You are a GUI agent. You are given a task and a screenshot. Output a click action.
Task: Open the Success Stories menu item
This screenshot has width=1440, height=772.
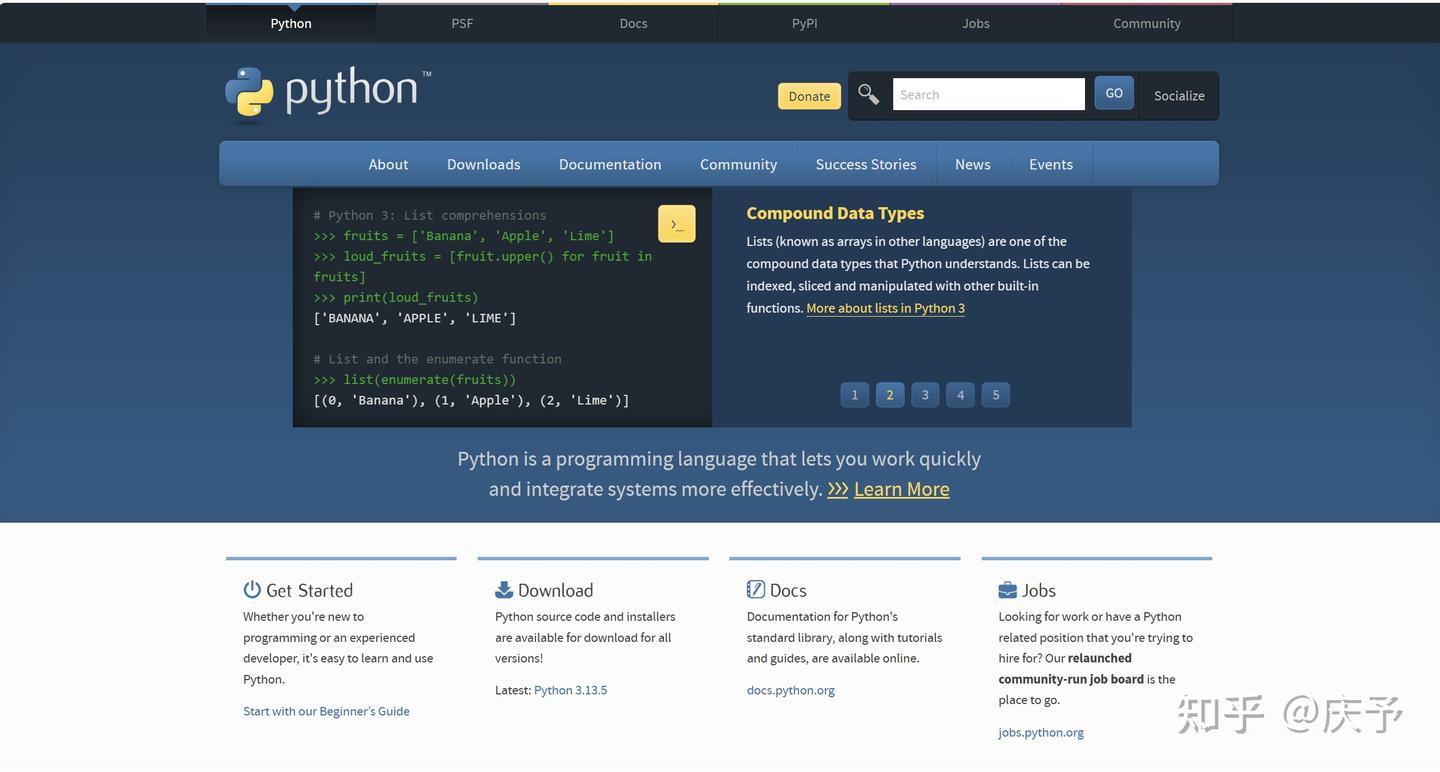[x=865, y=163]
